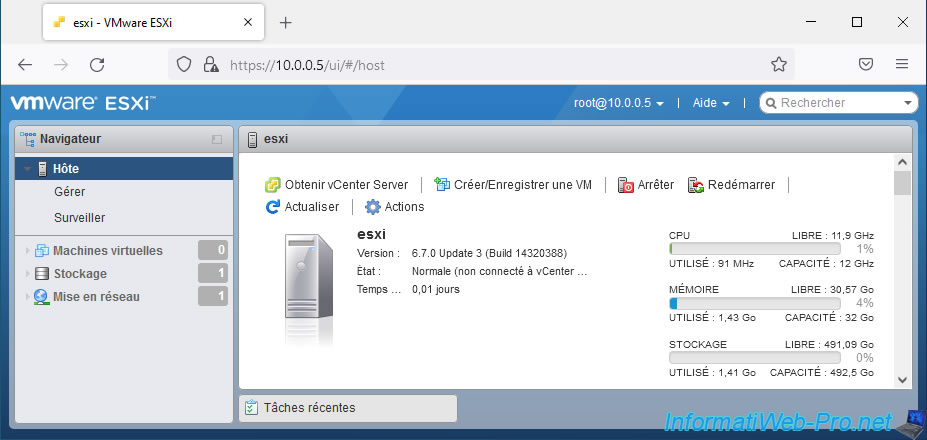Click the Obtenir vCenter Server icon
Screen dimensions: 927x440
[272, 185]
